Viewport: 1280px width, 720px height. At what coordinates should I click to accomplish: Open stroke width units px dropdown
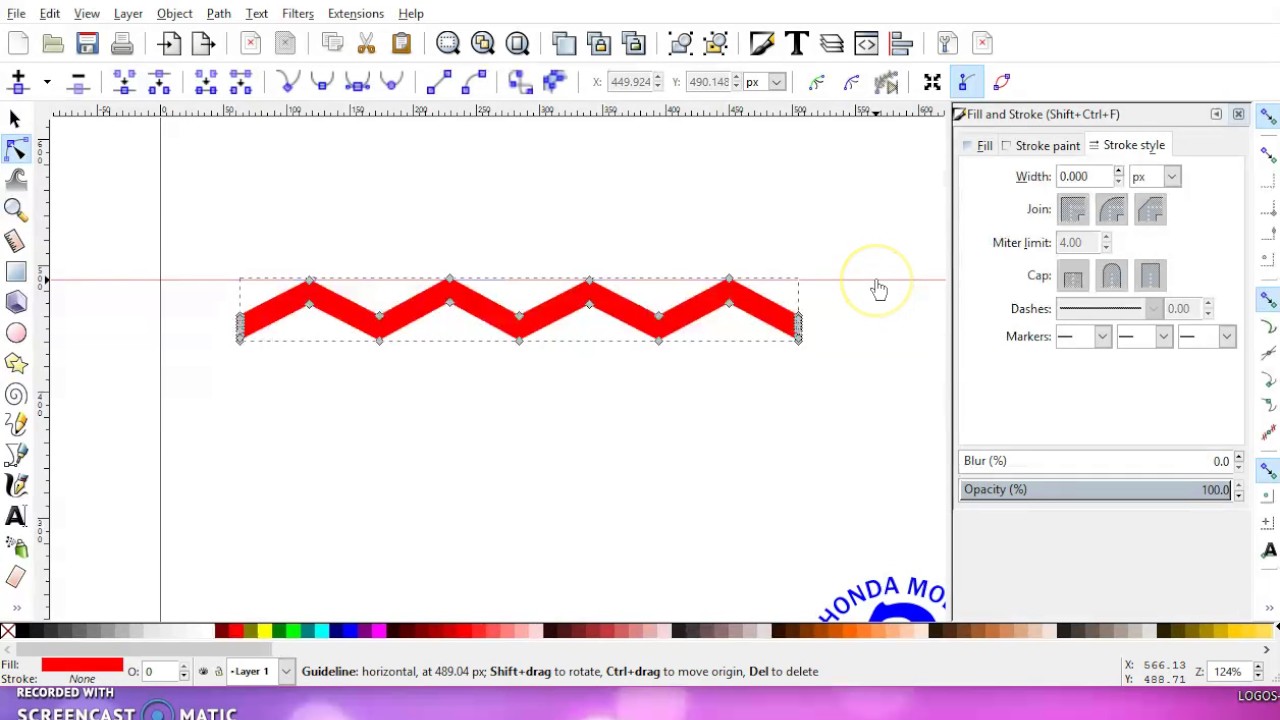click(x=1172, y=177)
